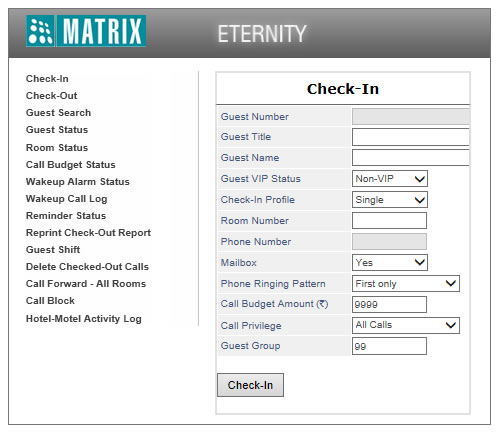Open the Mailbox dropdown
The image size is (498, 432).
(390, 263)
